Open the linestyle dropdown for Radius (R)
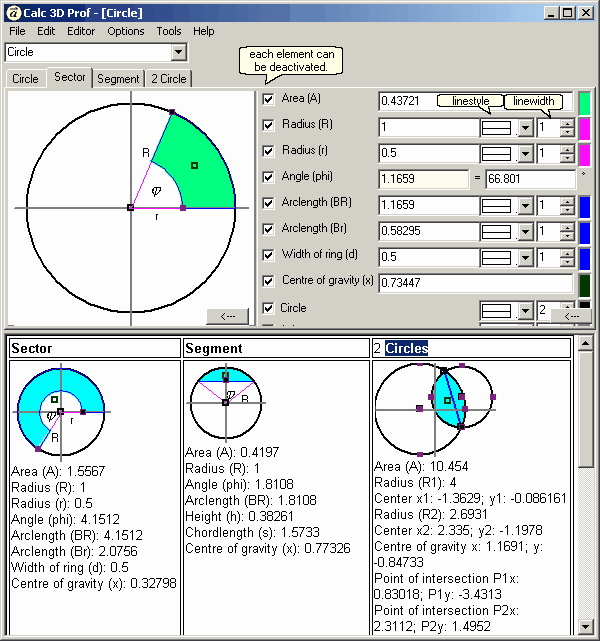The width and height of the screenshot is (600, 641). 525,128
